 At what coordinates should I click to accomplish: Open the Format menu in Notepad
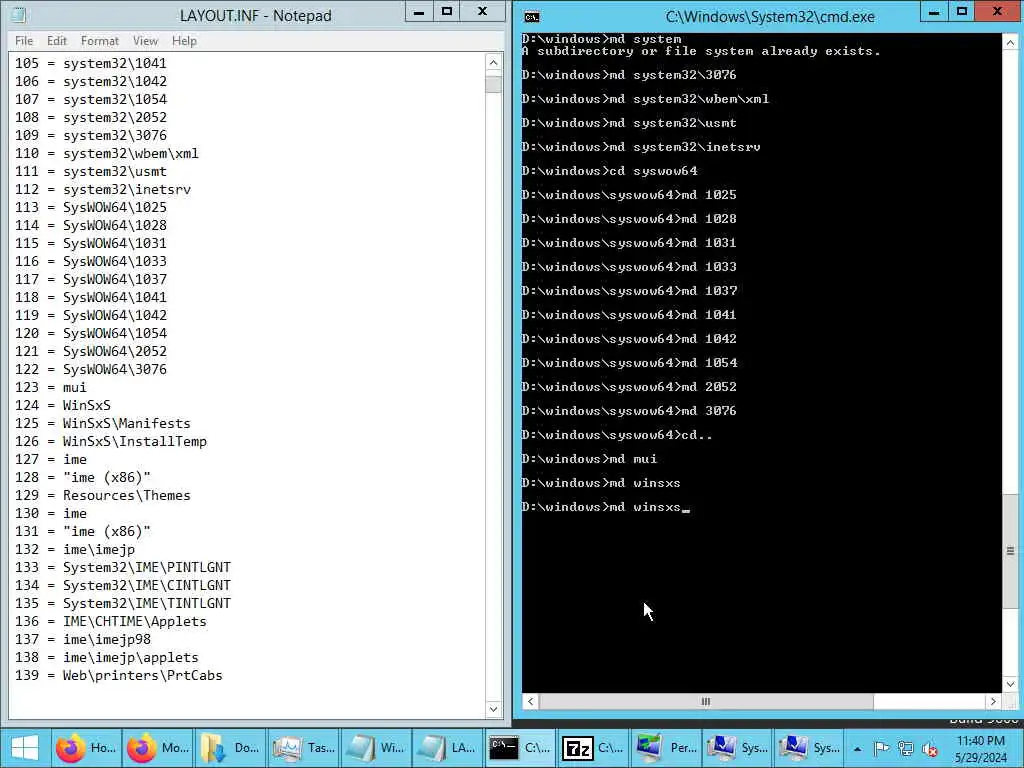[100, 40]
